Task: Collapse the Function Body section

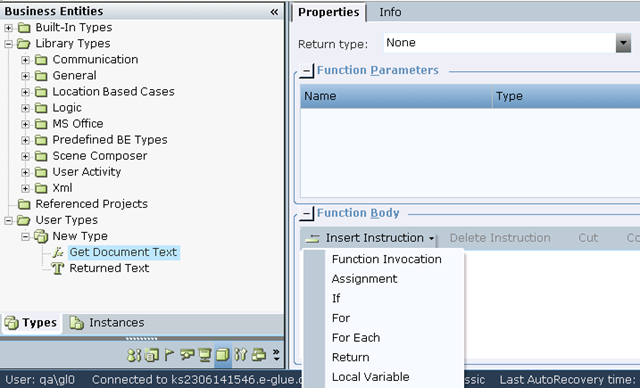Action: 307,213
